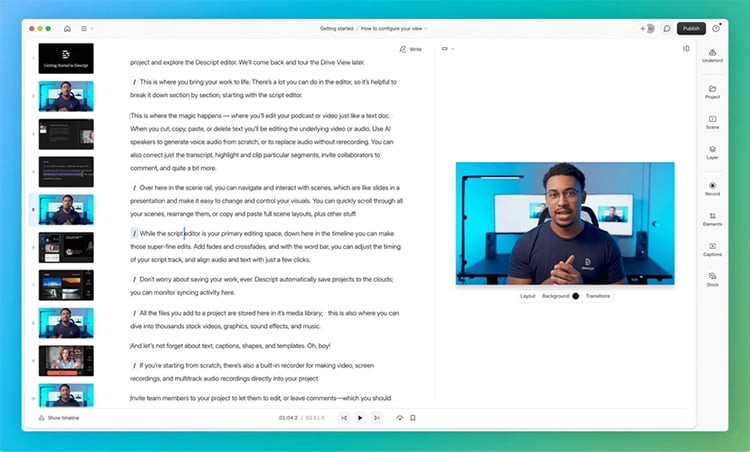Open the comments panel

[x=667, y=29]
